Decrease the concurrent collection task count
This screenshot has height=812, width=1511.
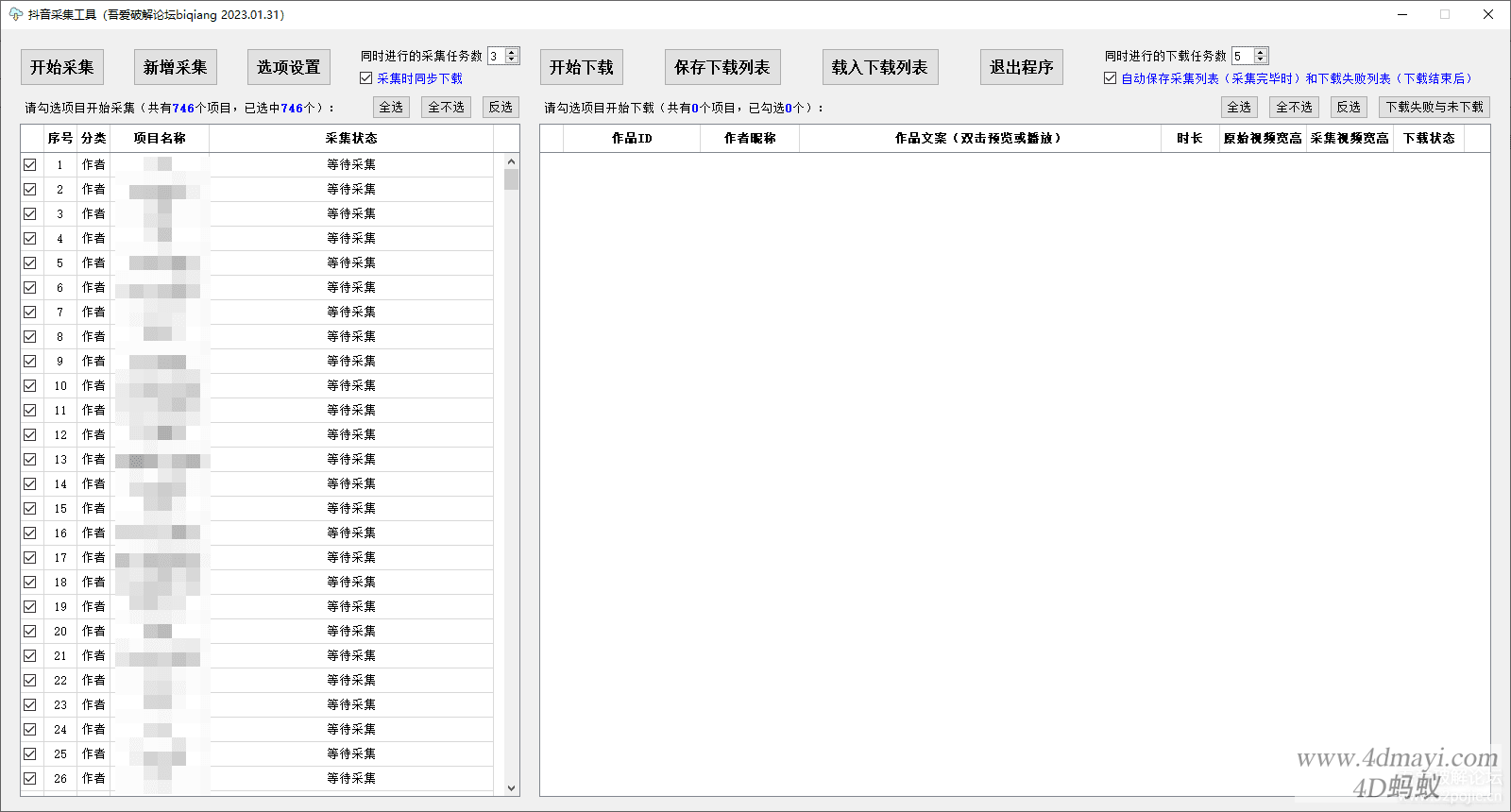click(x=512, y=60)
